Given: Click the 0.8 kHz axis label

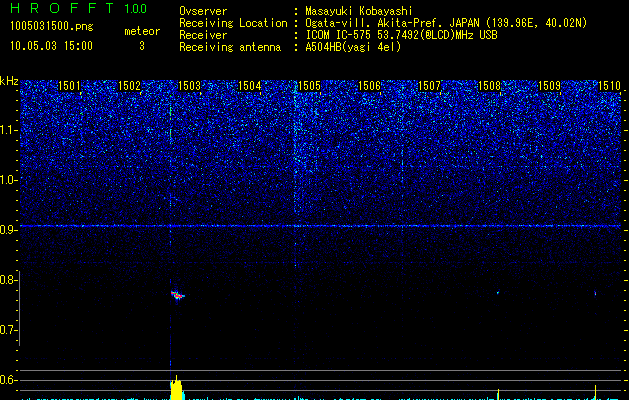Looking at the screenshot, I should [8, 280].
